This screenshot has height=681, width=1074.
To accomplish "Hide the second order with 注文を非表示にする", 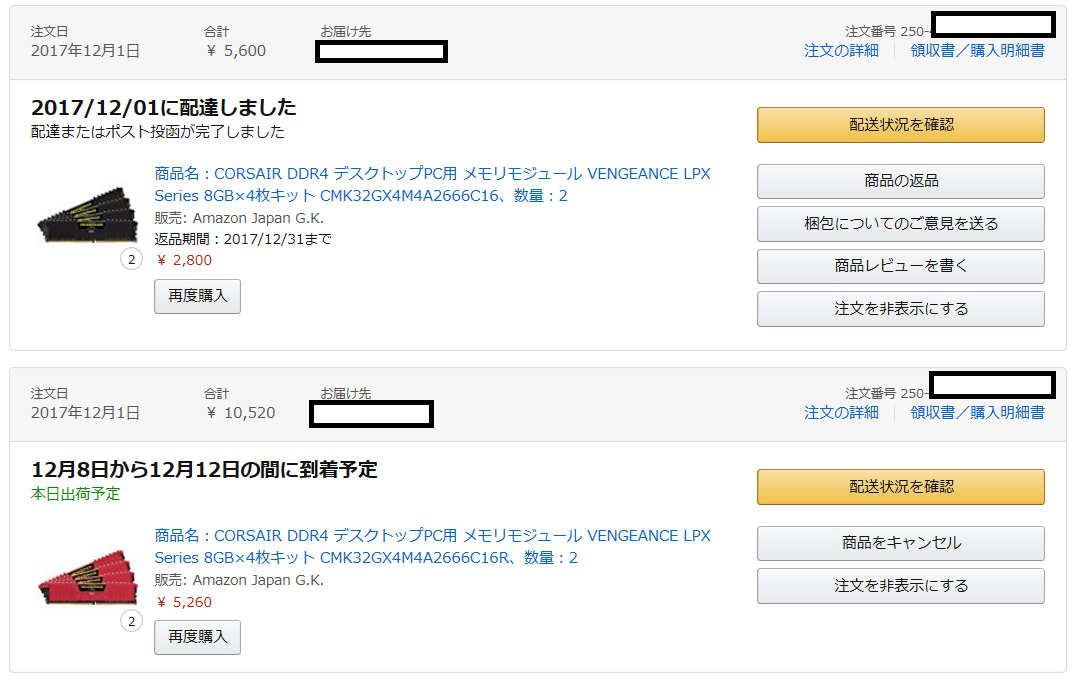I will (x=900, y=586).
